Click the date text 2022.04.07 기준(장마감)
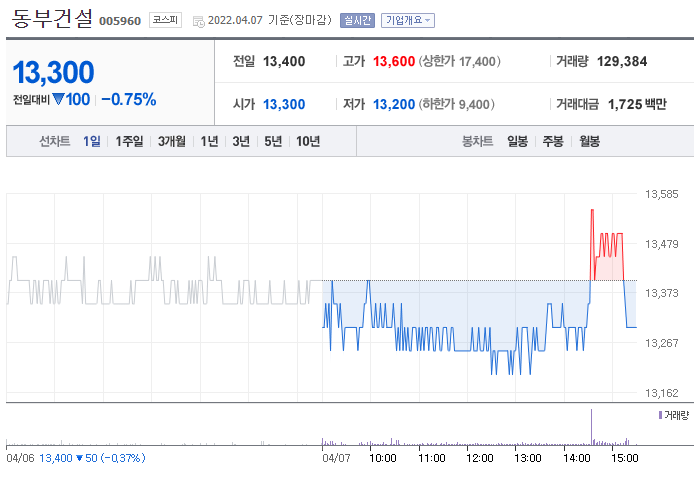 point(269,20)
